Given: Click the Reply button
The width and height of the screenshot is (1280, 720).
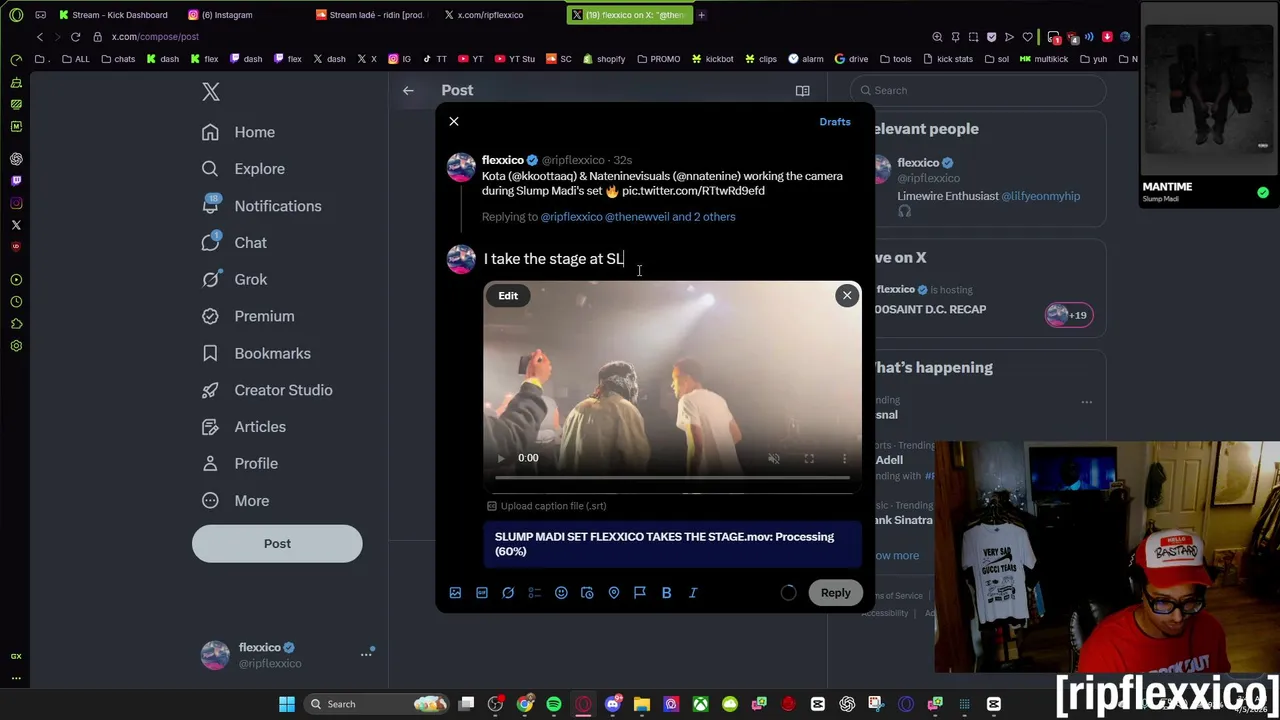Looking at the screenshot, I should point(835,593).
